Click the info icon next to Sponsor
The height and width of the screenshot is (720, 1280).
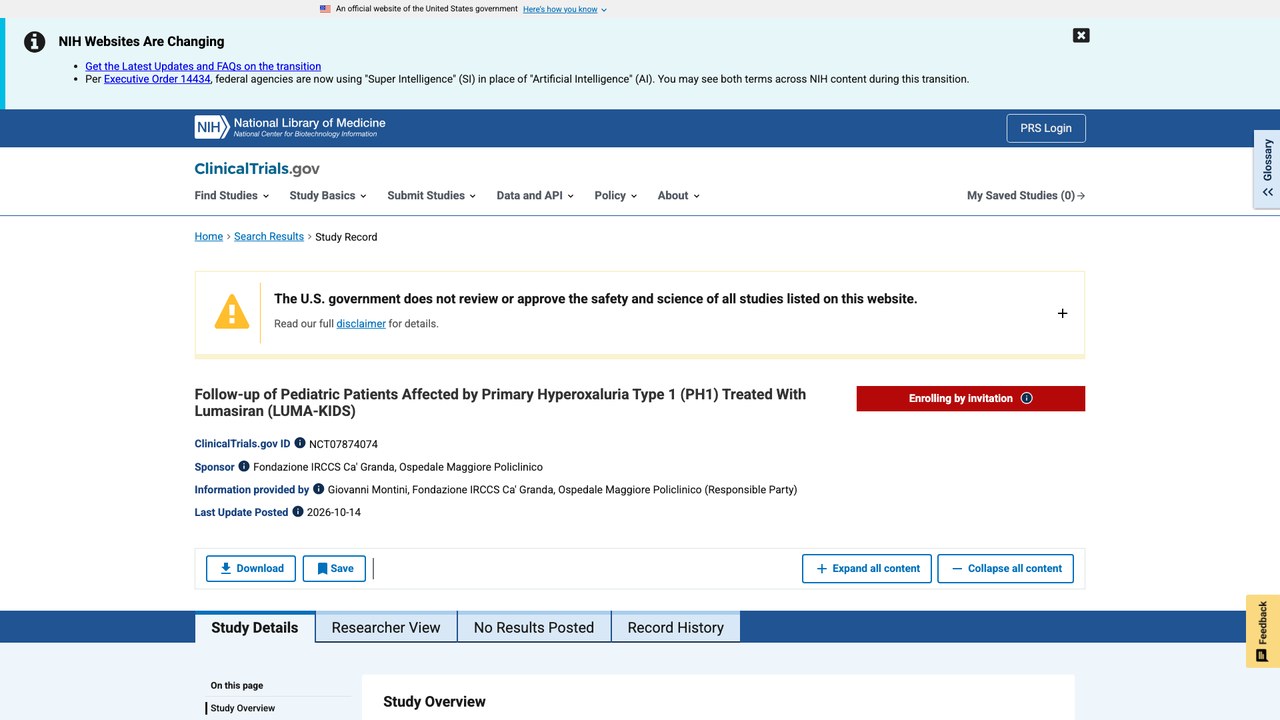click(244, 466)
